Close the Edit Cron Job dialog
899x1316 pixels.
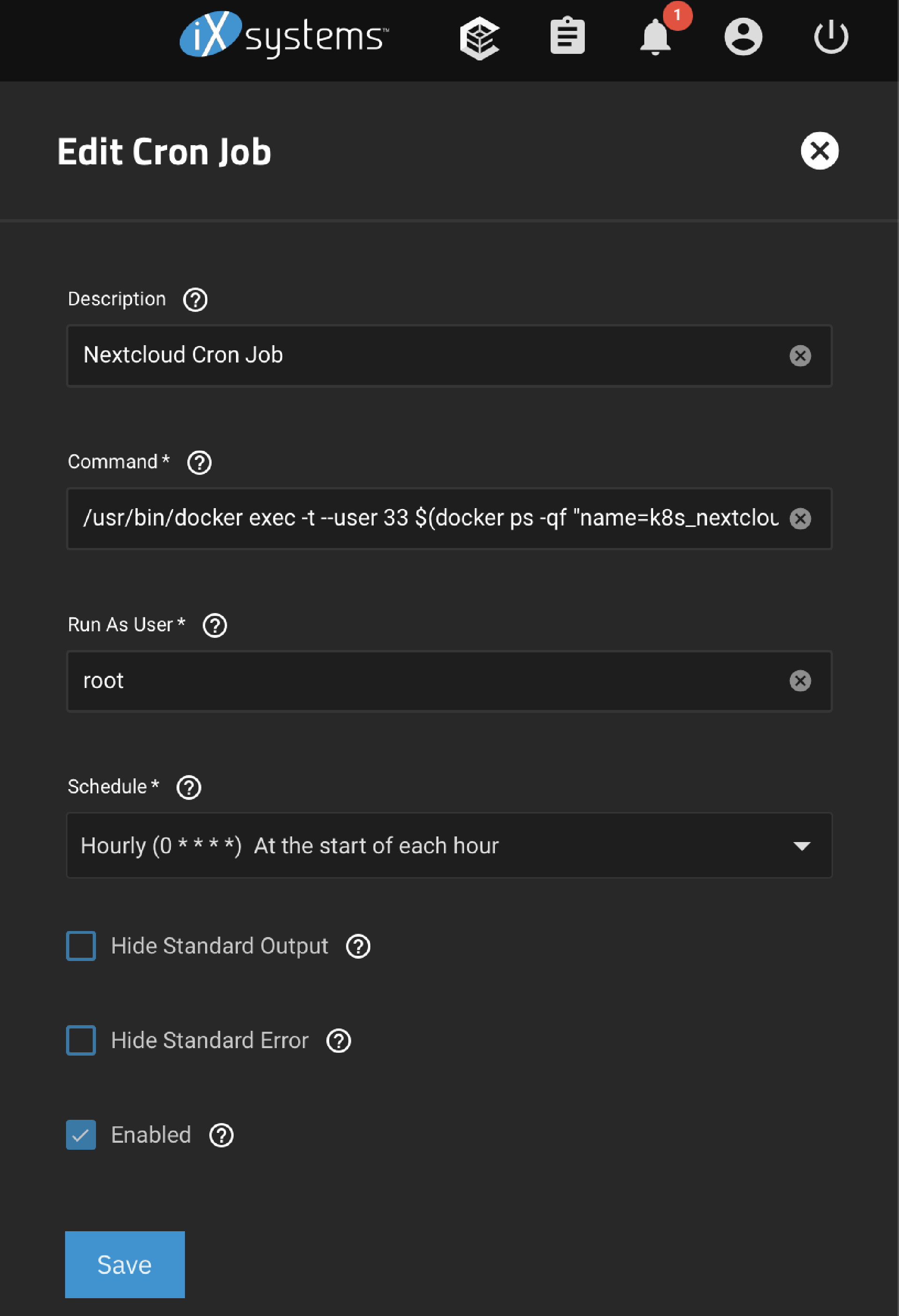tap(819, 150)
